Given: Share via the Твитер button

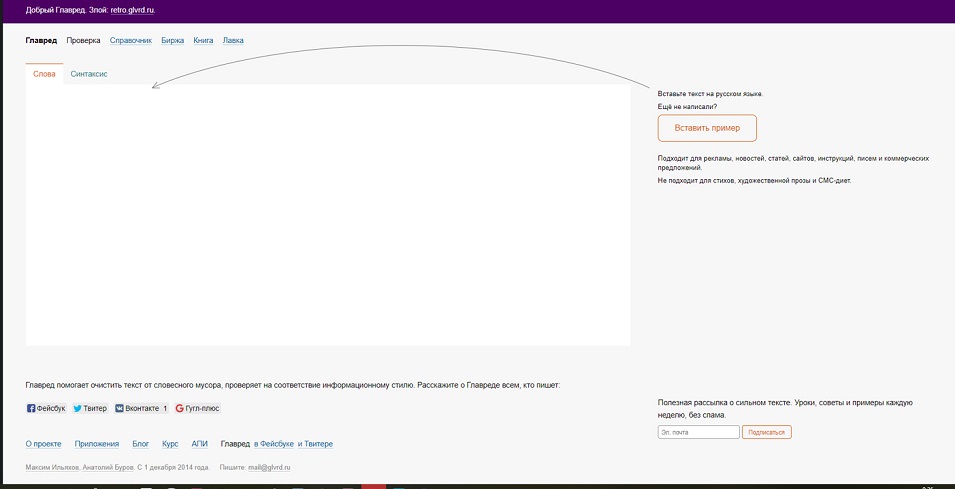Looking at the screenshot, I should point(90,408).
